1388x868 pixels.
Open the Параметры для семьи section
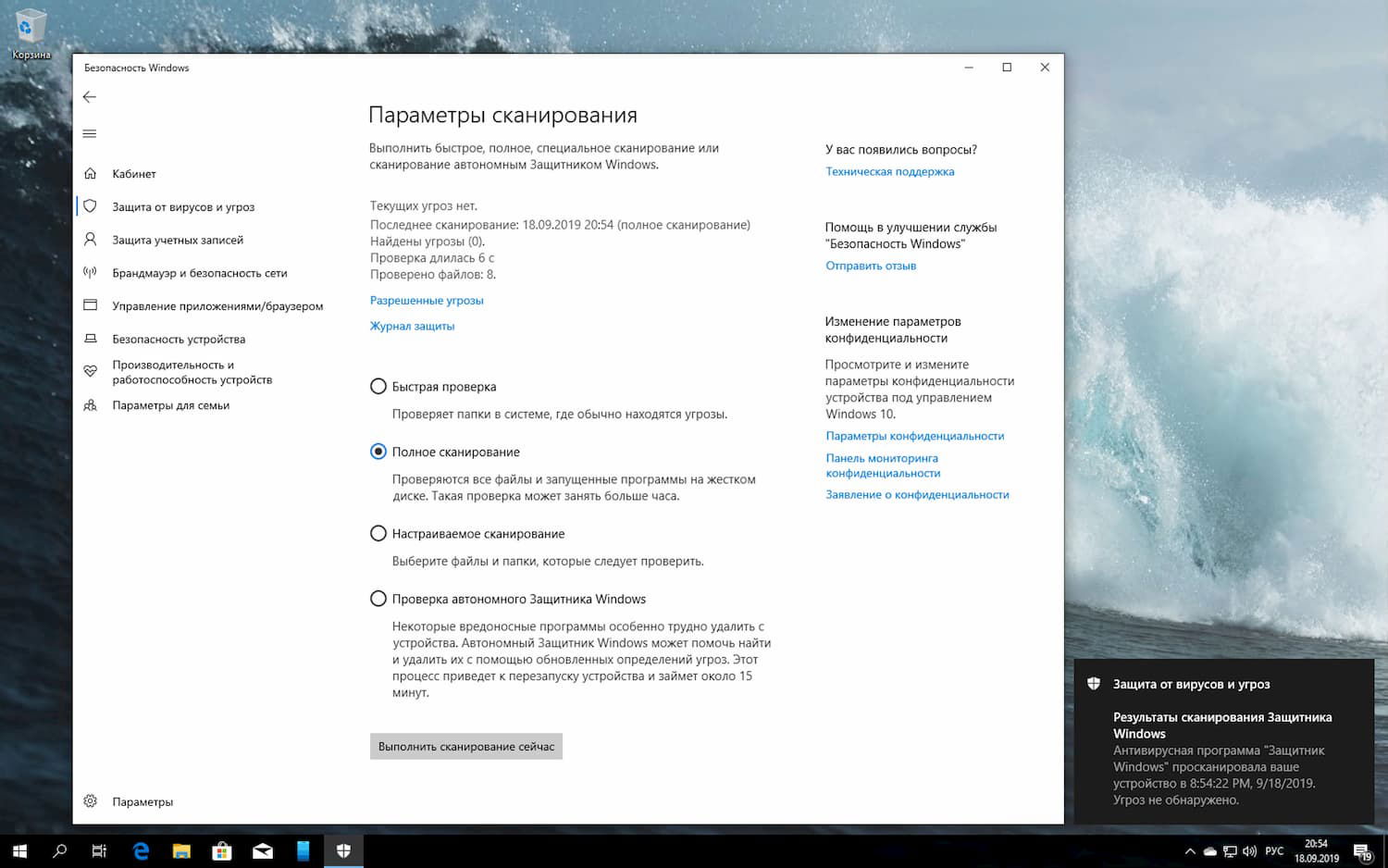click(x=90, y=405)
